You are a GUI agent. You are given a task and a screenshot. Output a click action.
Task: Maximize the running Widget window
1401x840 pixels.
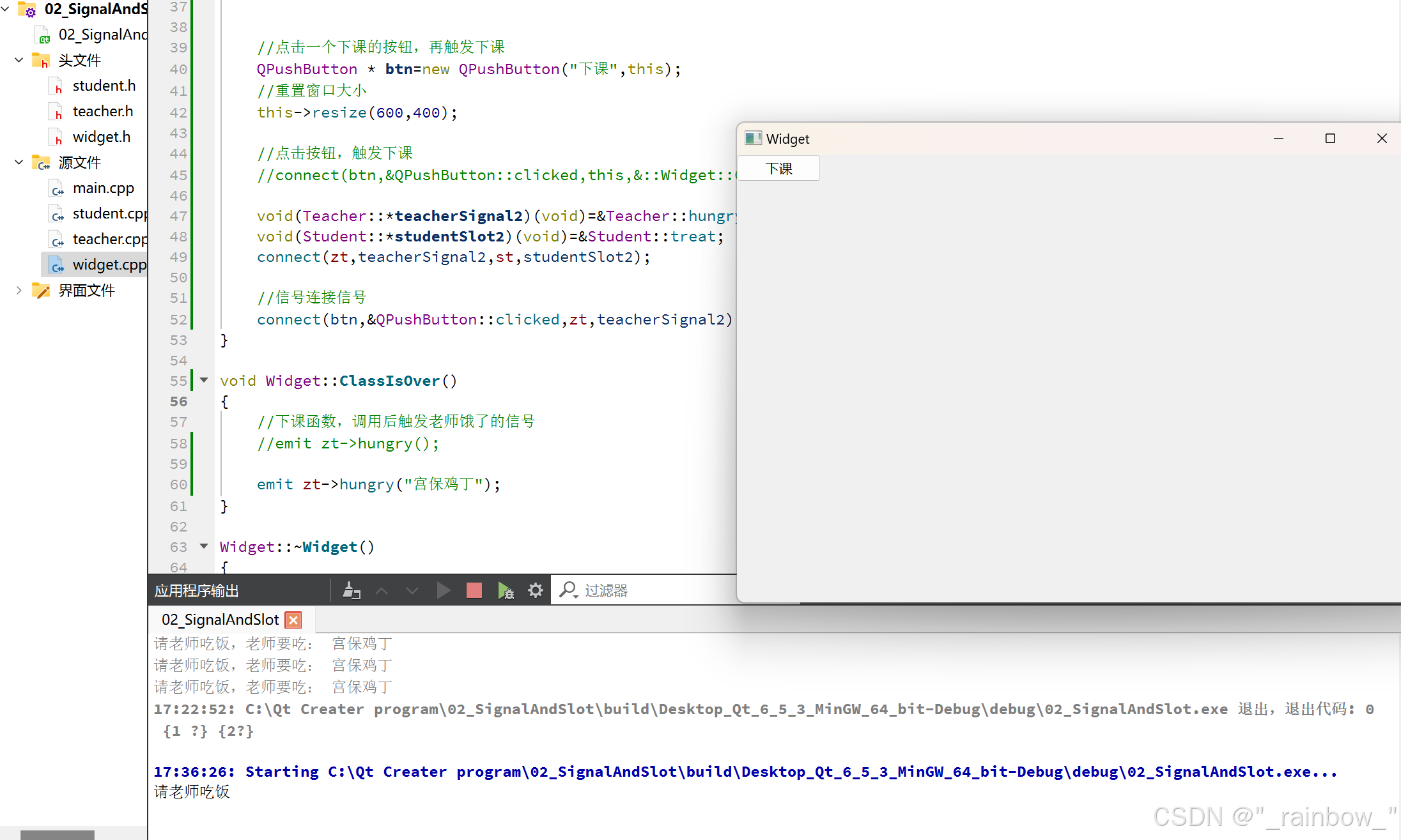click(1330, 139)
